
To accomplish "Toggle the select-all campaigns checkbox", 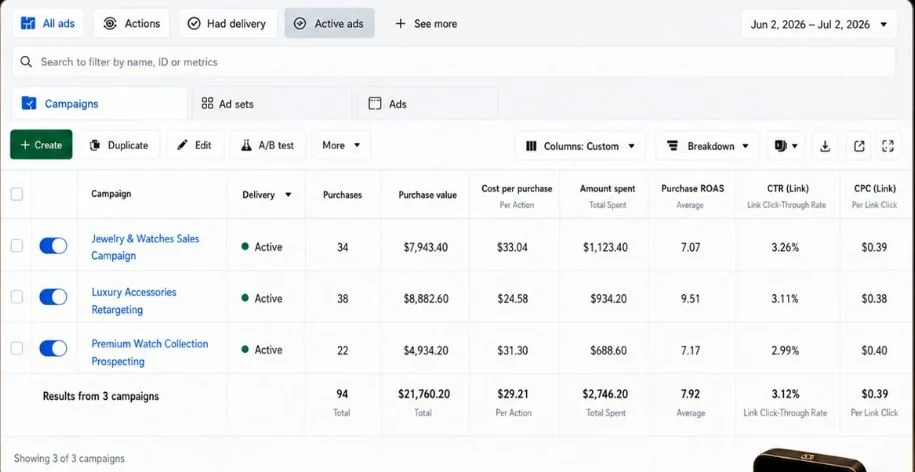I will click(x=17, y=194).
